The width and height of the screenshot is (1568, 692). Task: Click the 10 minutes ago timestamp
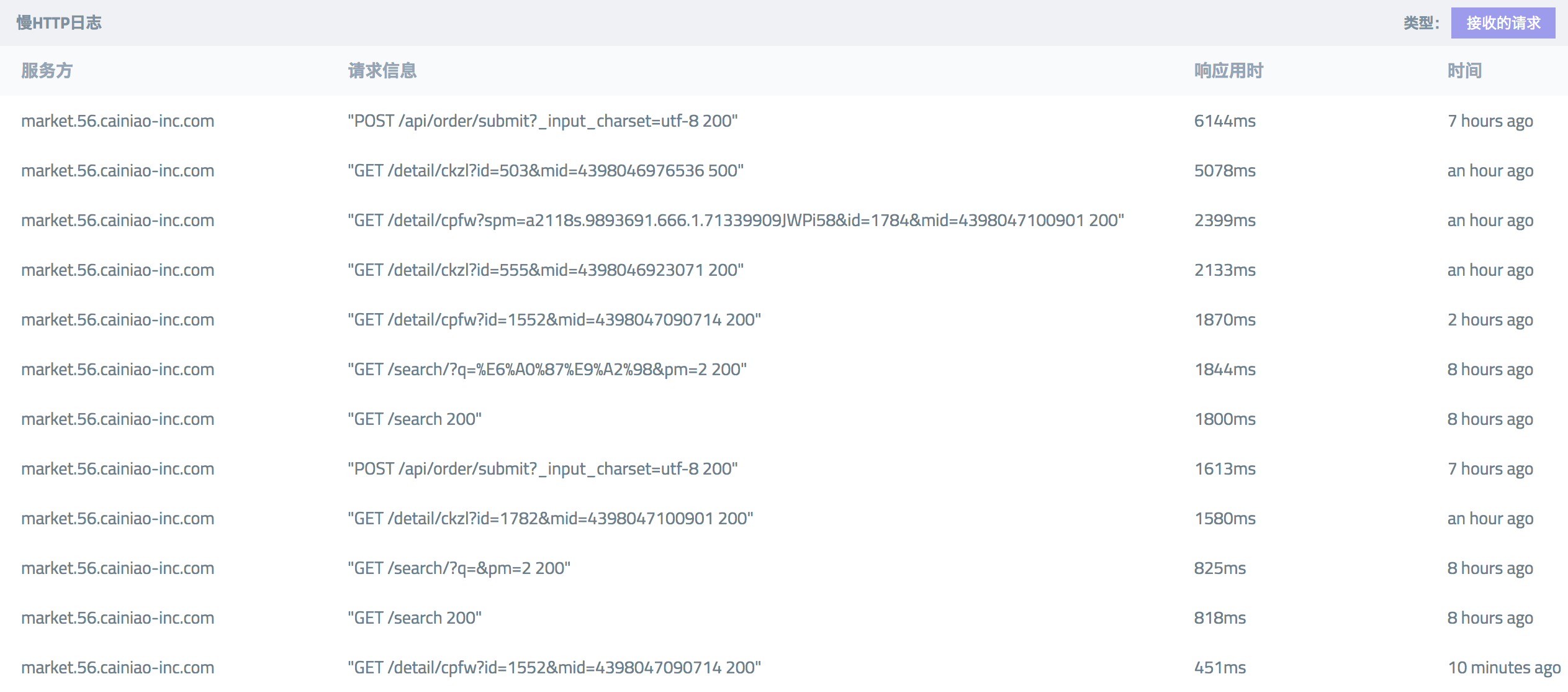(x=1504, y=668)
